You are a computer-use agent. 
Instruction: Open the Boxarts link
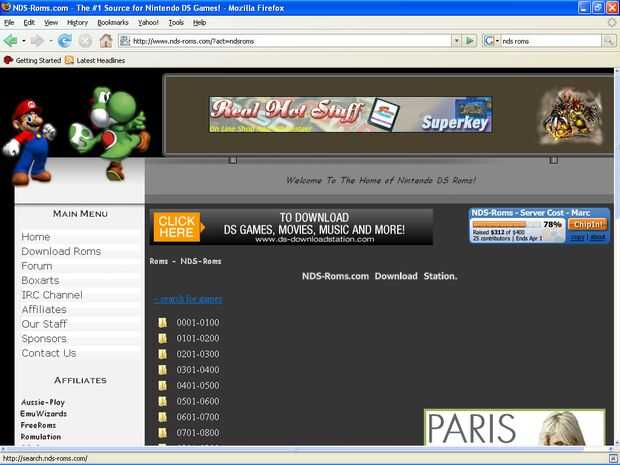click(40, 280)
